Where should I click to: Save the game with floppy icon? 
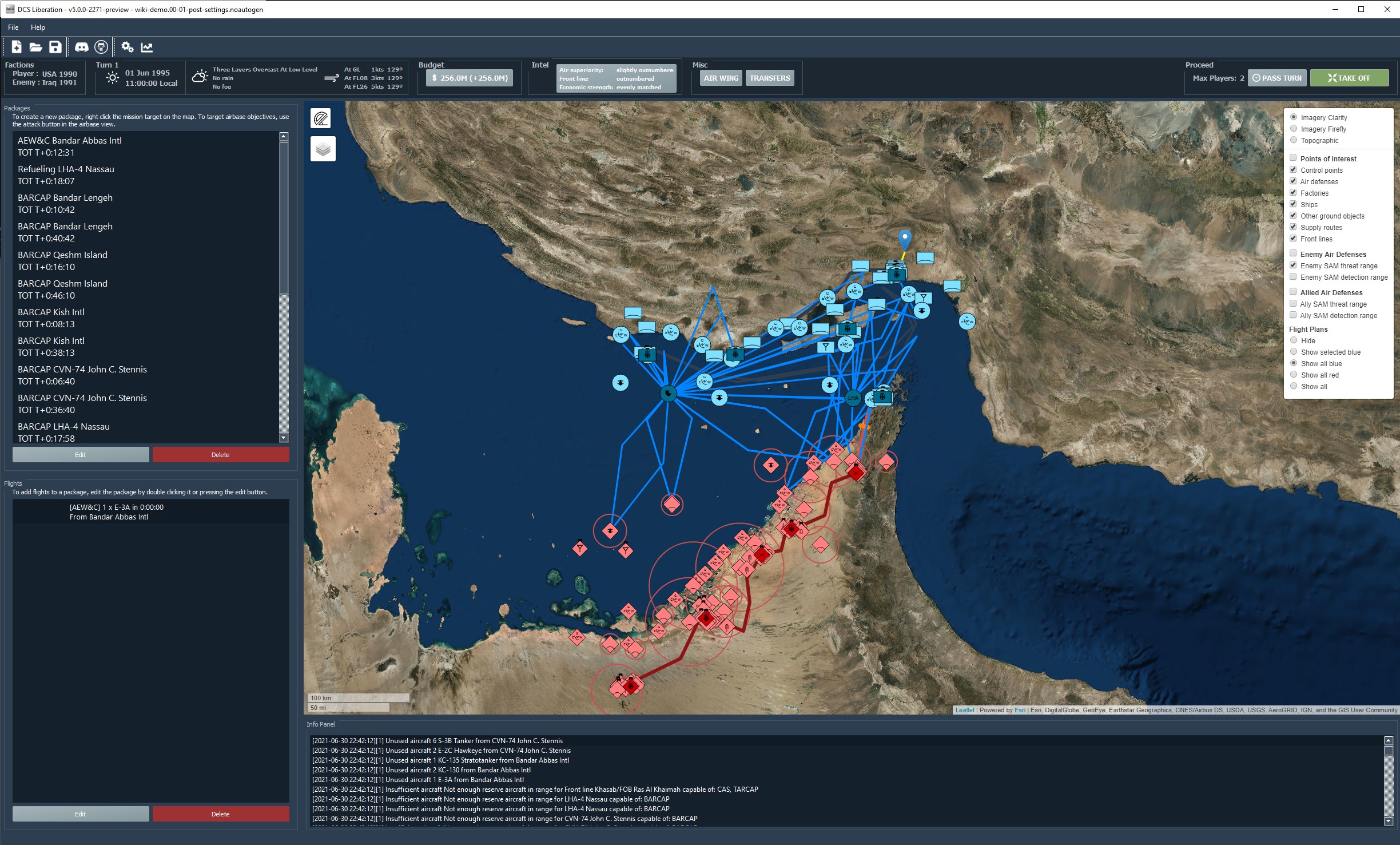[x=55, y=47]
